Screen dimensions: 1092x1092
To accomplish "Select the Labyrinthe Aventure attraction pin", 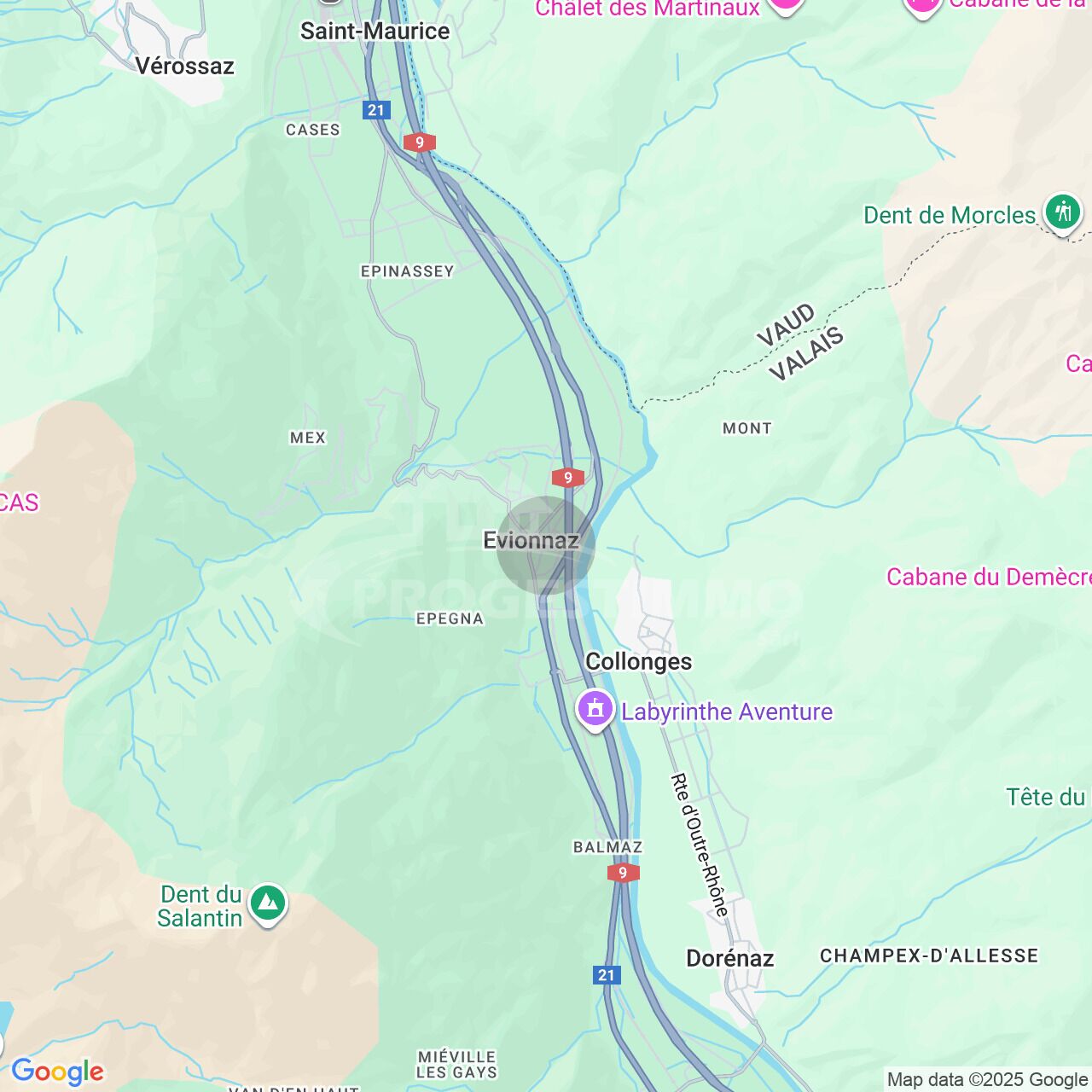I will click(595, 709).
